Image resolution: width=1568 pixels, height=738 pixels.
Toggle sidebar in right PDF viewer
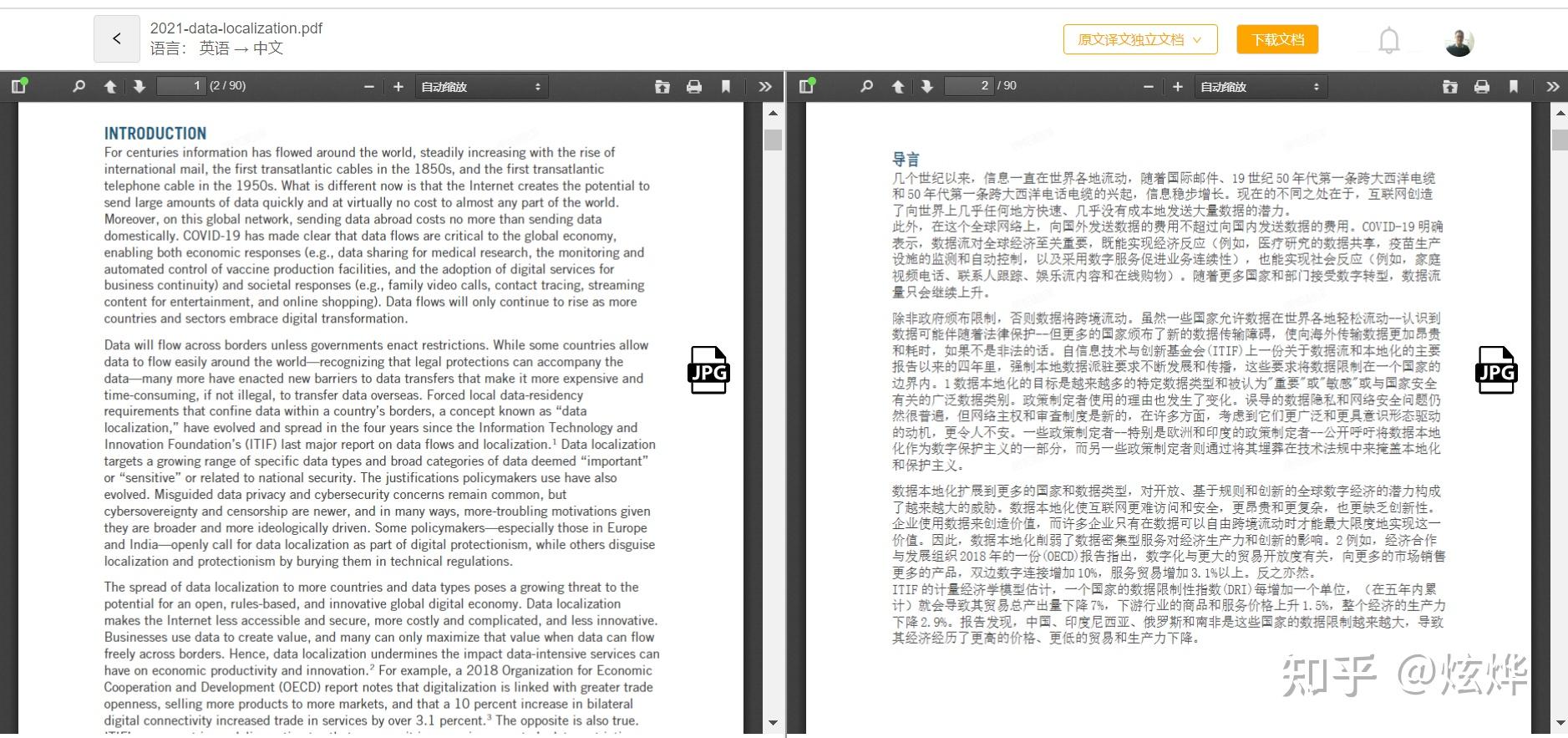click(x=807, y=85)
